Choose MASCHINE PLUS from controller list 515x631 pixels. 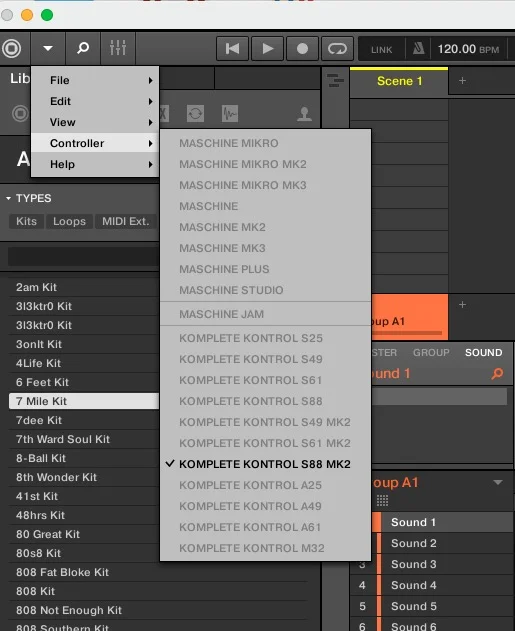(x=266, y=269)
